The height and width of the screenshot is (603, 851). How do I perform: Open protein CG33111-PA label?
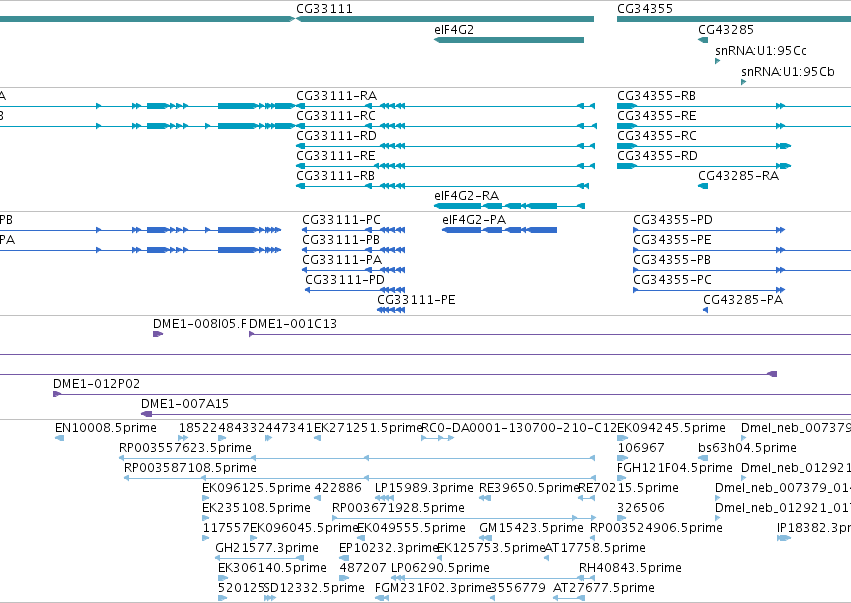(x=342, y=260)
